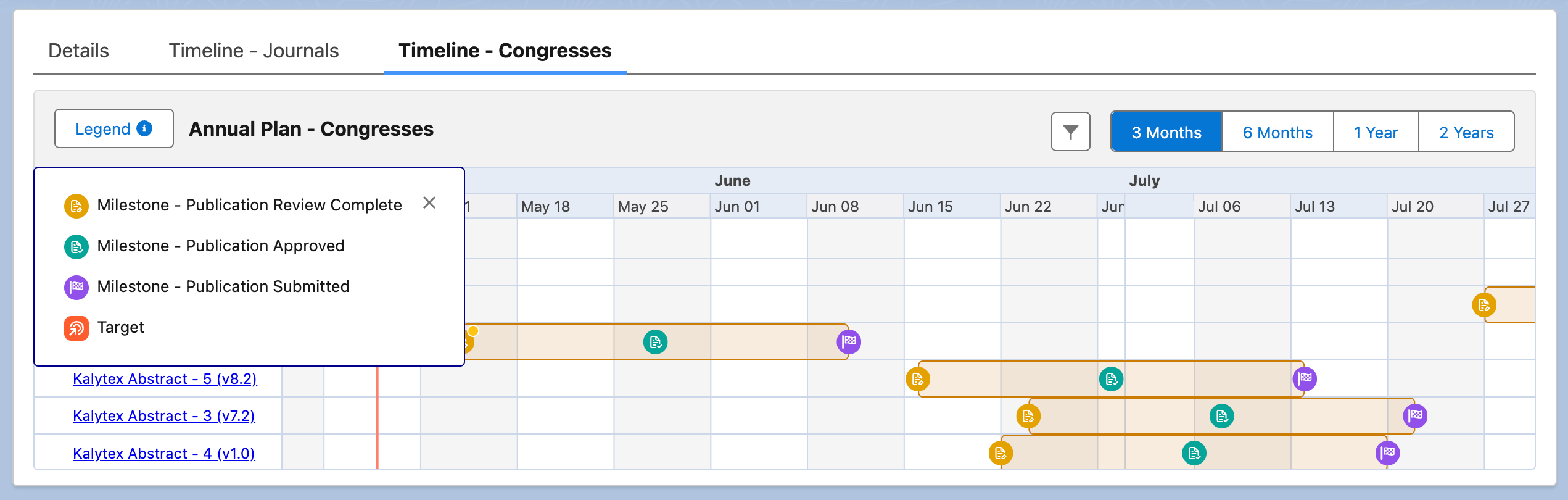Open the Details tab
Screen dimensions: 1568x500
[78, 51]
